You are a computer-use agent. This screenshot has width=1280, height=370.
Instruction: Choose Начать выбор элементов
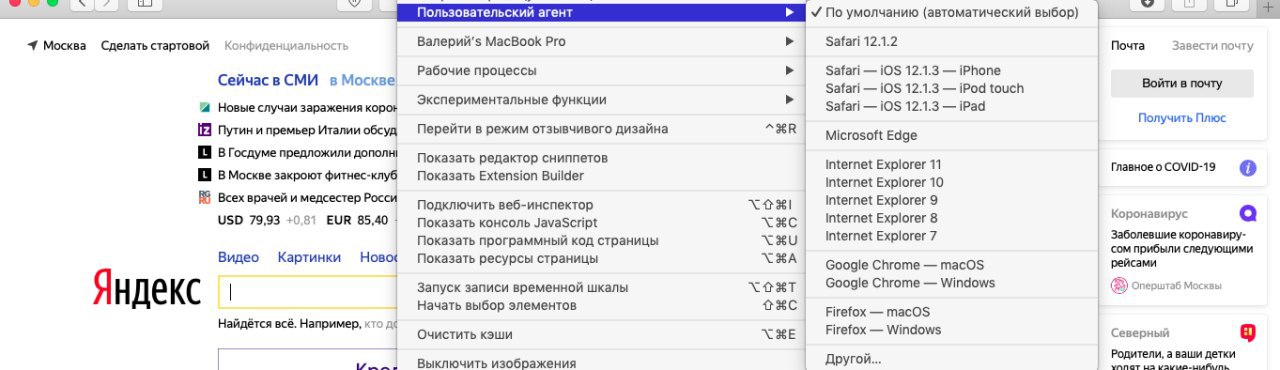click(601, 306)
